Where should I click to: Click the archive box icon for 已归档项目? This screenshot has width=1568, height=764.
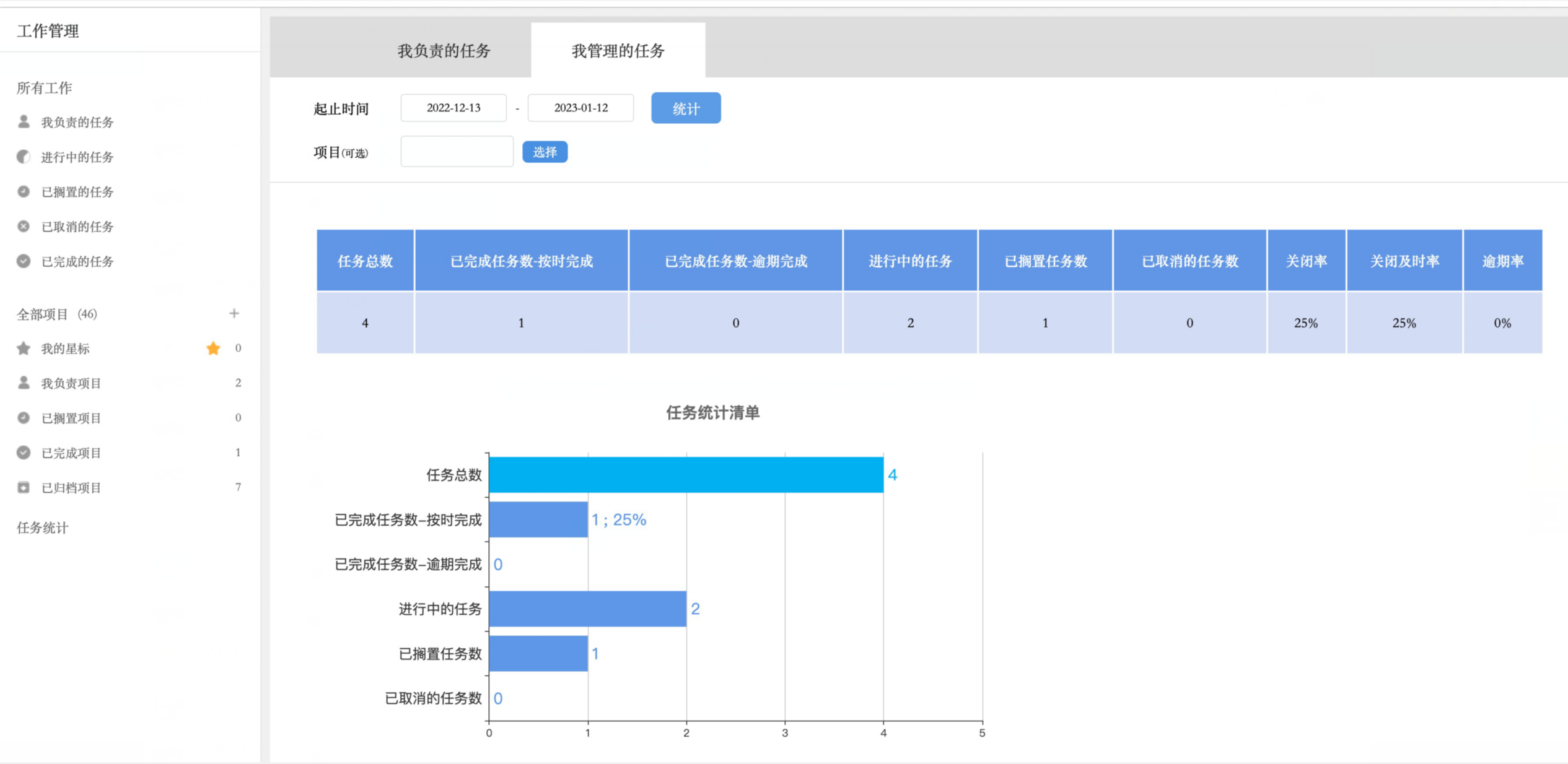(x=24, y=487)
